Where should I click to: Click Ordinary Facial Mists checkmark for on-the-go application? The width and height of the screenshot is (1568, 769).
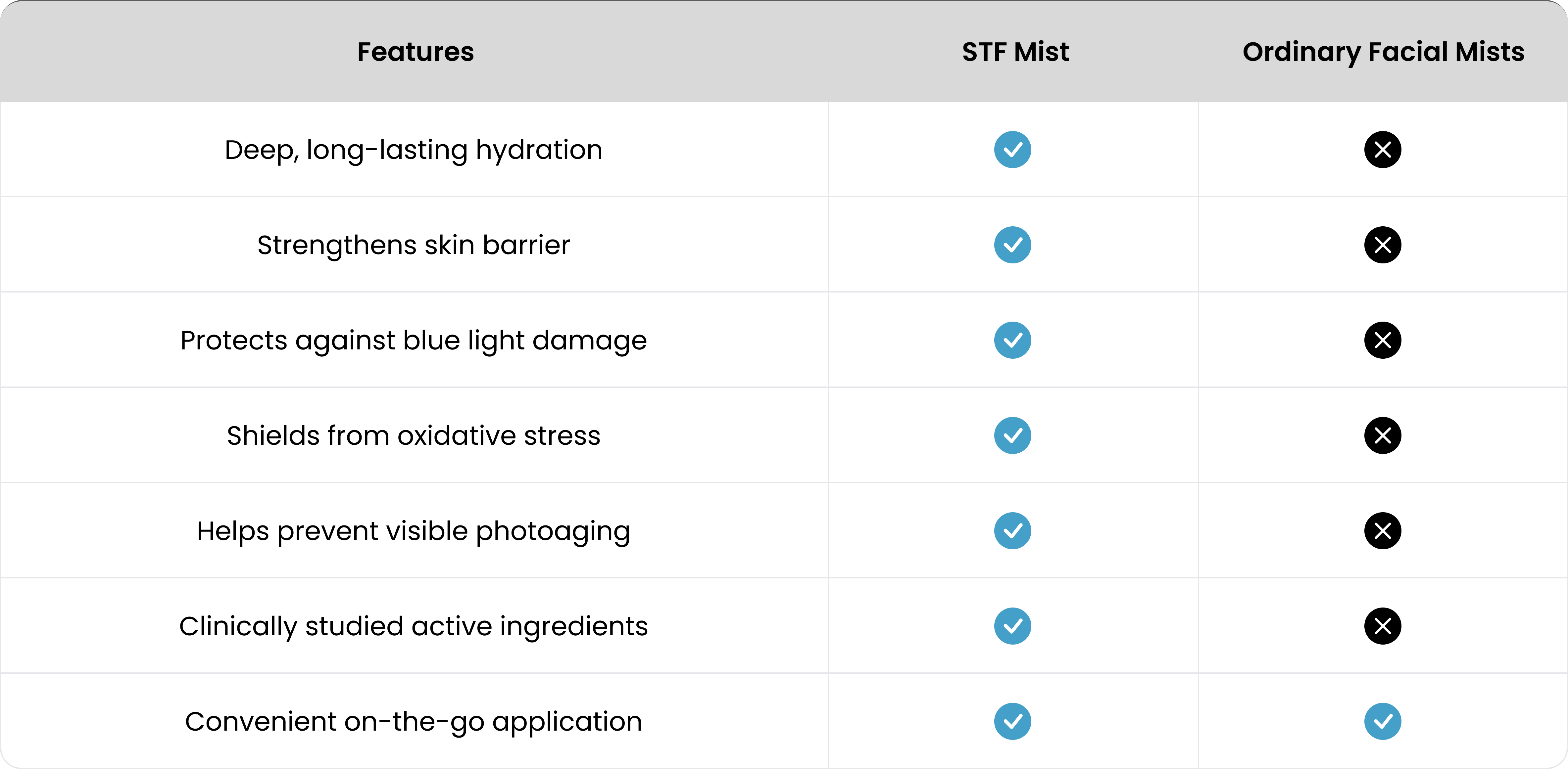pyautogui.click(x=1382, y=722)
